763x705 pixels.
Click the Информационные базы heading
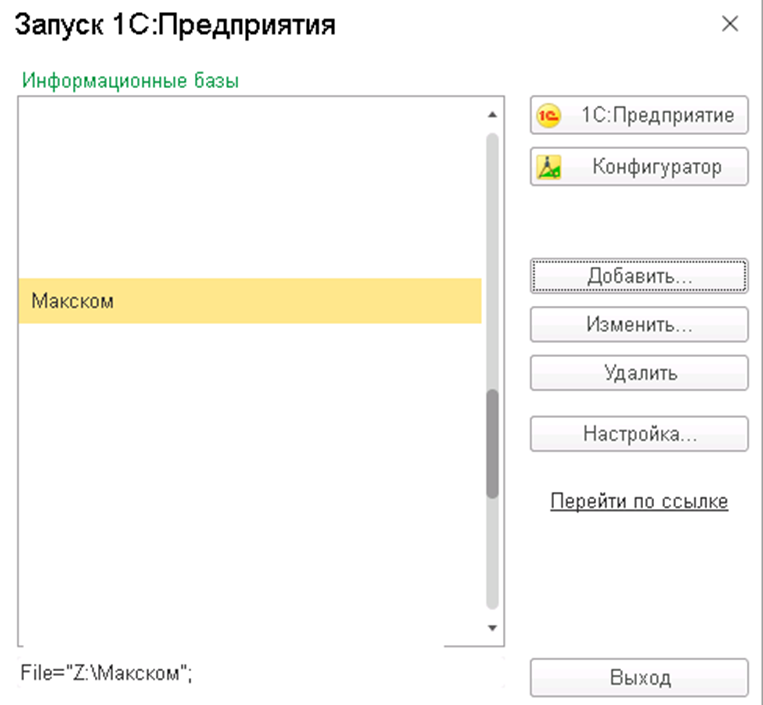(x=130, y=80)
